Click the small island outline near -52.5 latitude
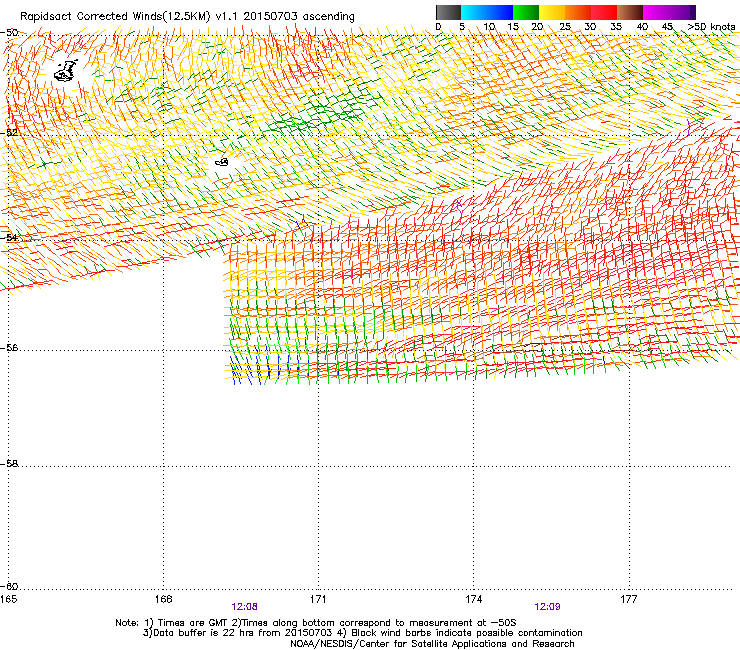This screenshot has height=650, width=740. point(222,162)
